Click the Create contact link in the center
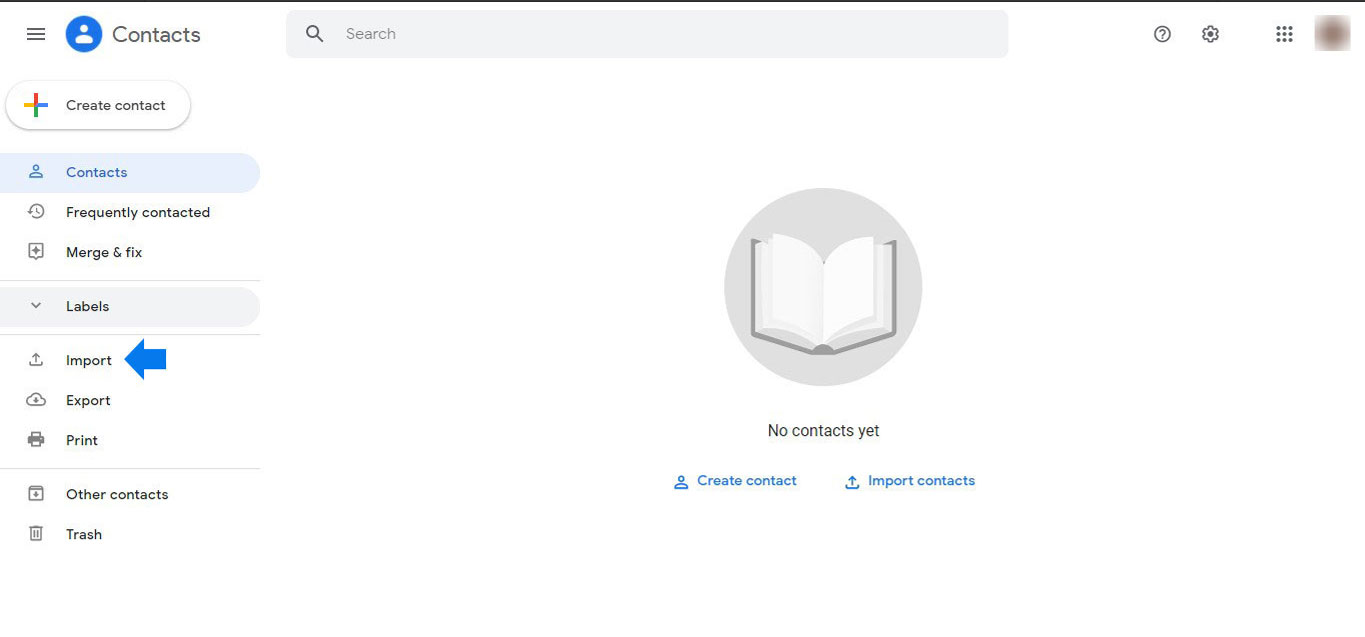The width and height of the screenshot is (1365, 637). [746, 481]
